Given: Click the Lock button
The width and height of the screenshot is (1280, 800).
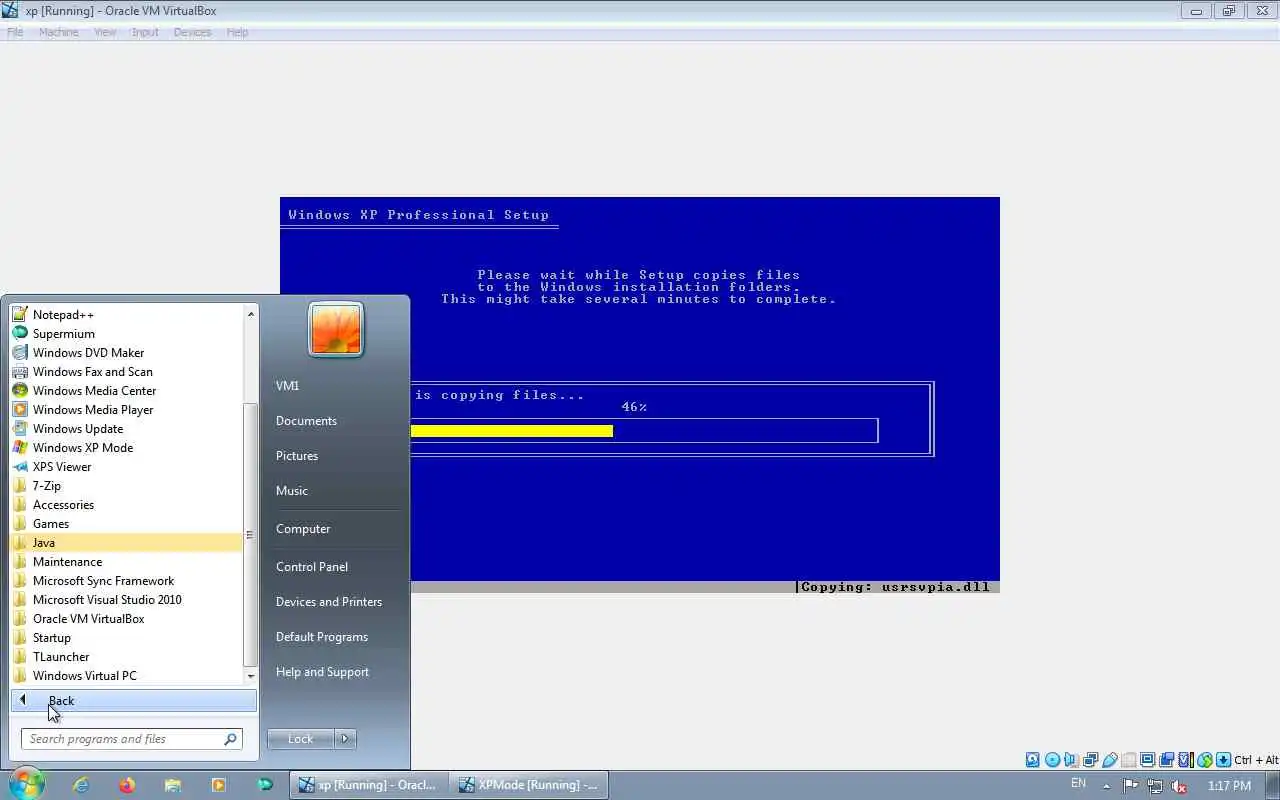Looking at the screenshot, I should (301, 739).
